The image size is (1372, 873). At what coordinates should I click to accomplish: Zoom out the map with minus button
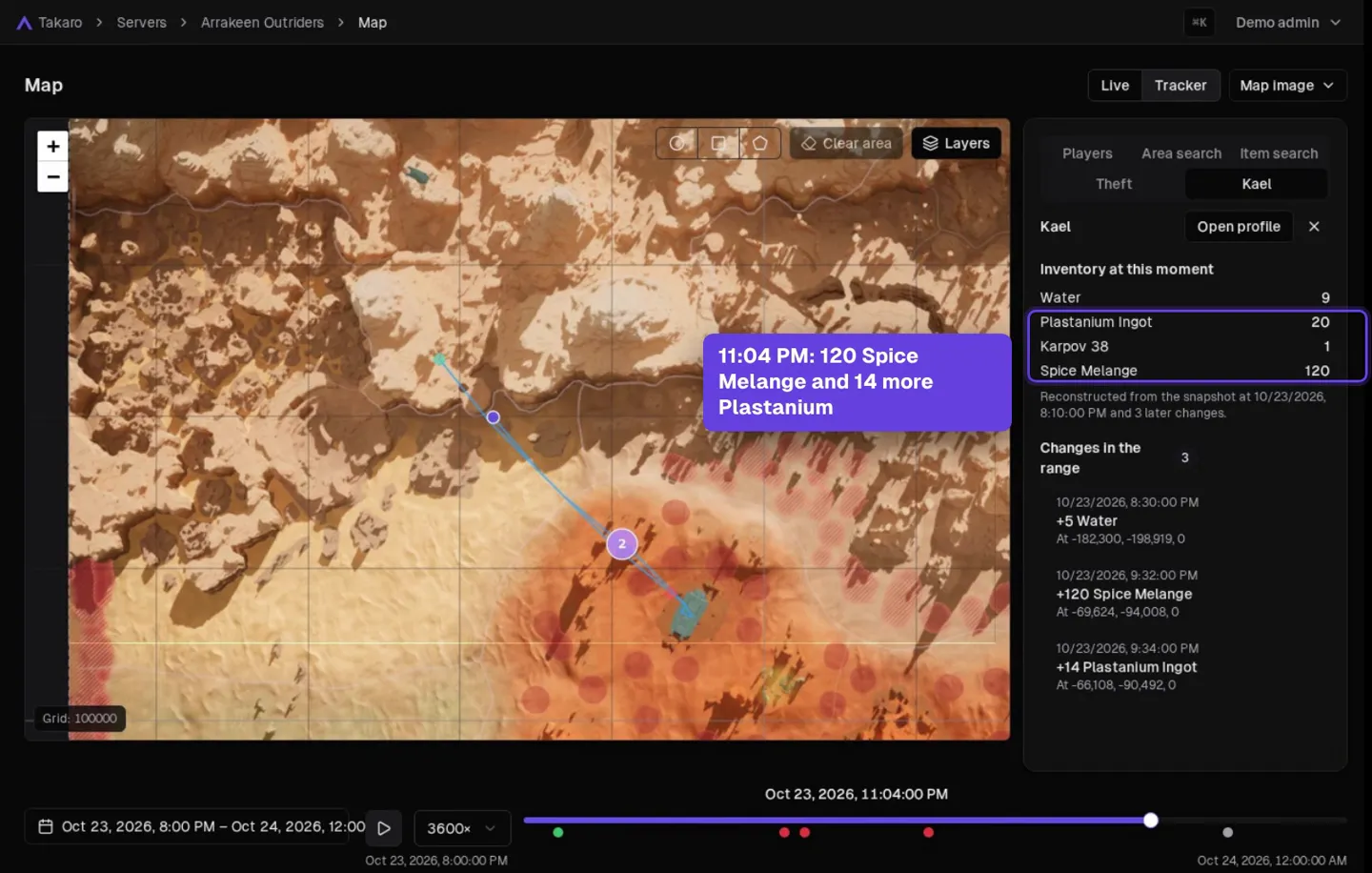pos(53,177)
